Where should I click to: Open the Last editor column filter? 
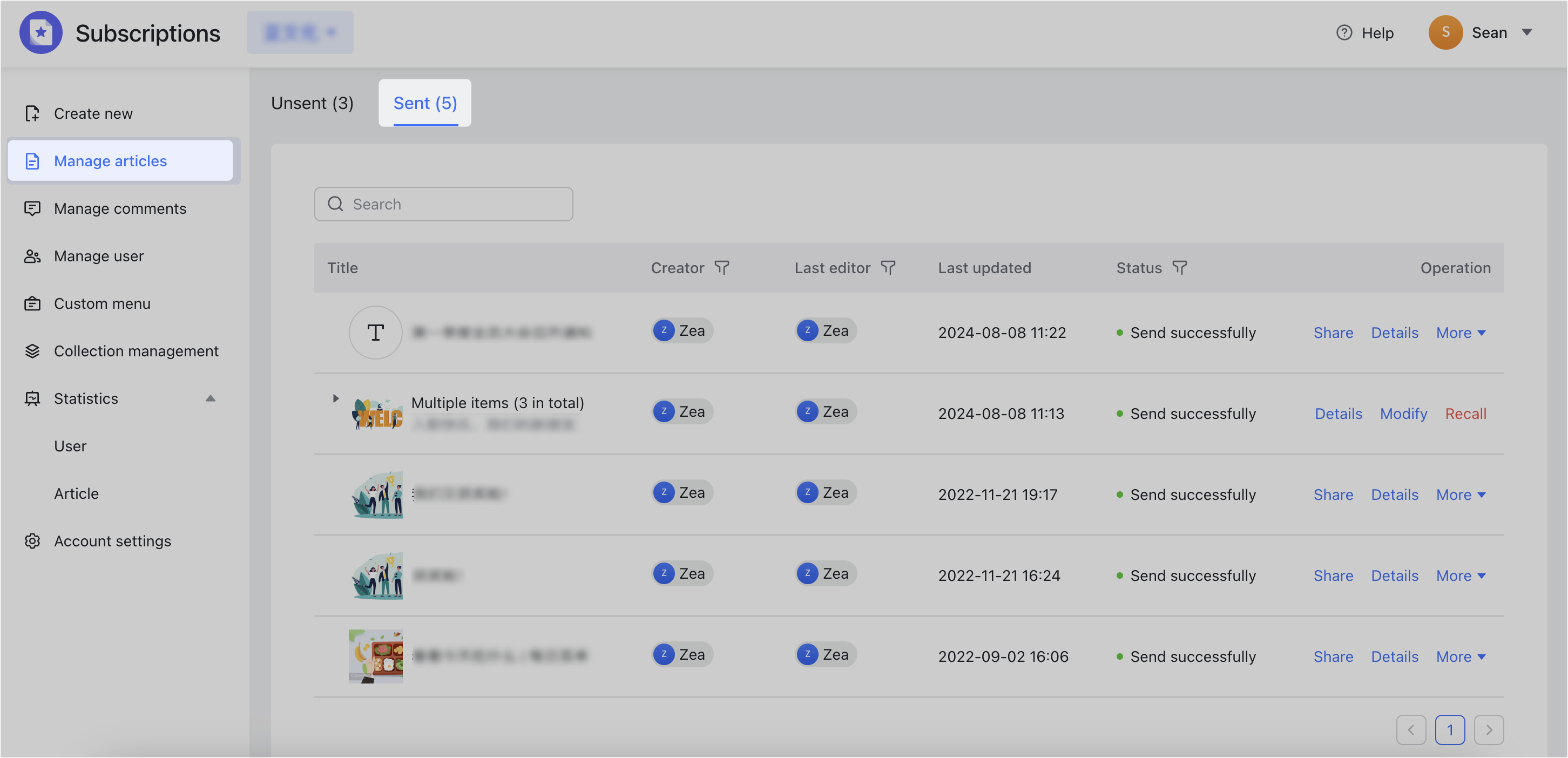click(888, 267)
